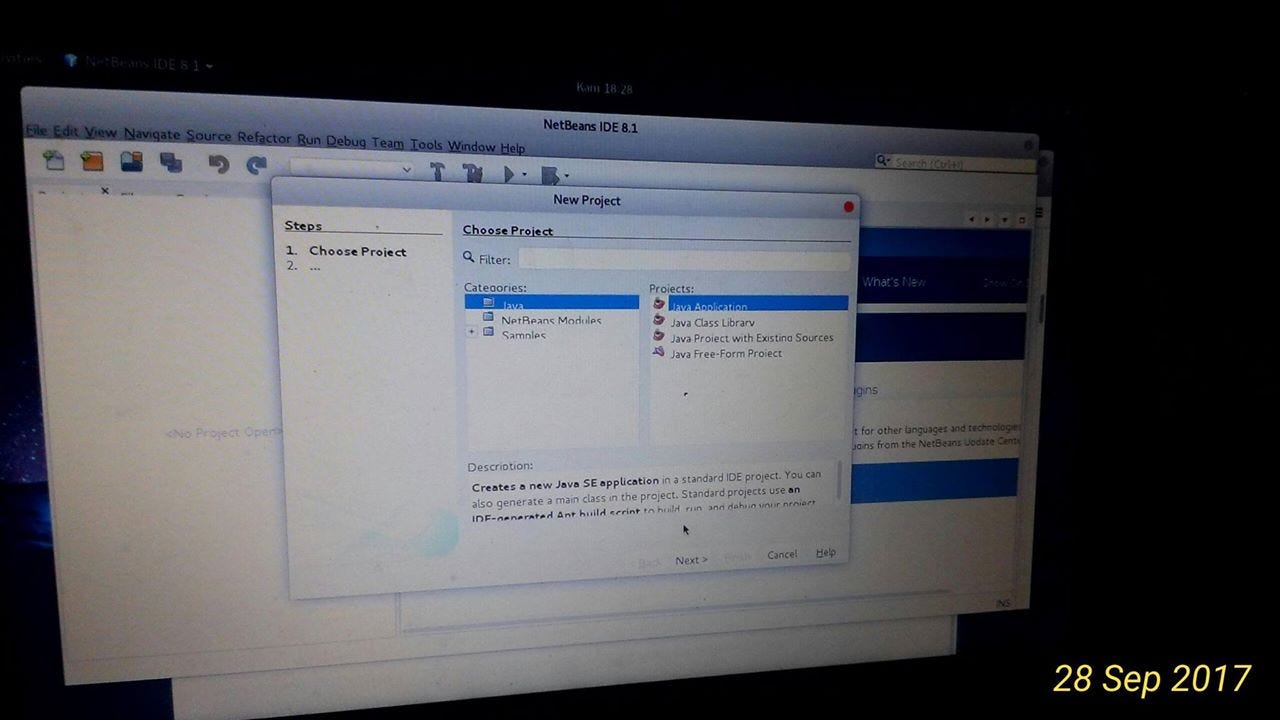The image size is (1280, 720).
Task: Click the search icon in IDE search box
Action: tap(883, 160)
